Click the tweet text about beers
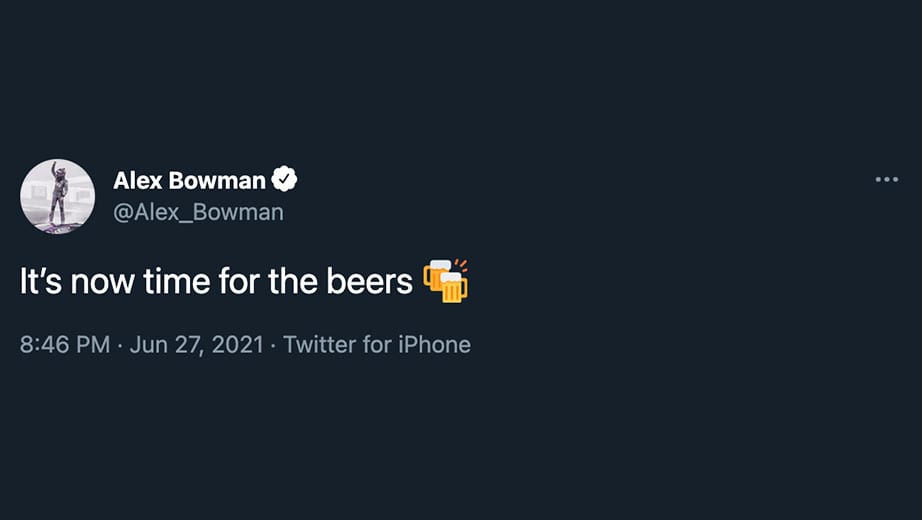This screenshot has height=520, width=922. coord(244,281)
